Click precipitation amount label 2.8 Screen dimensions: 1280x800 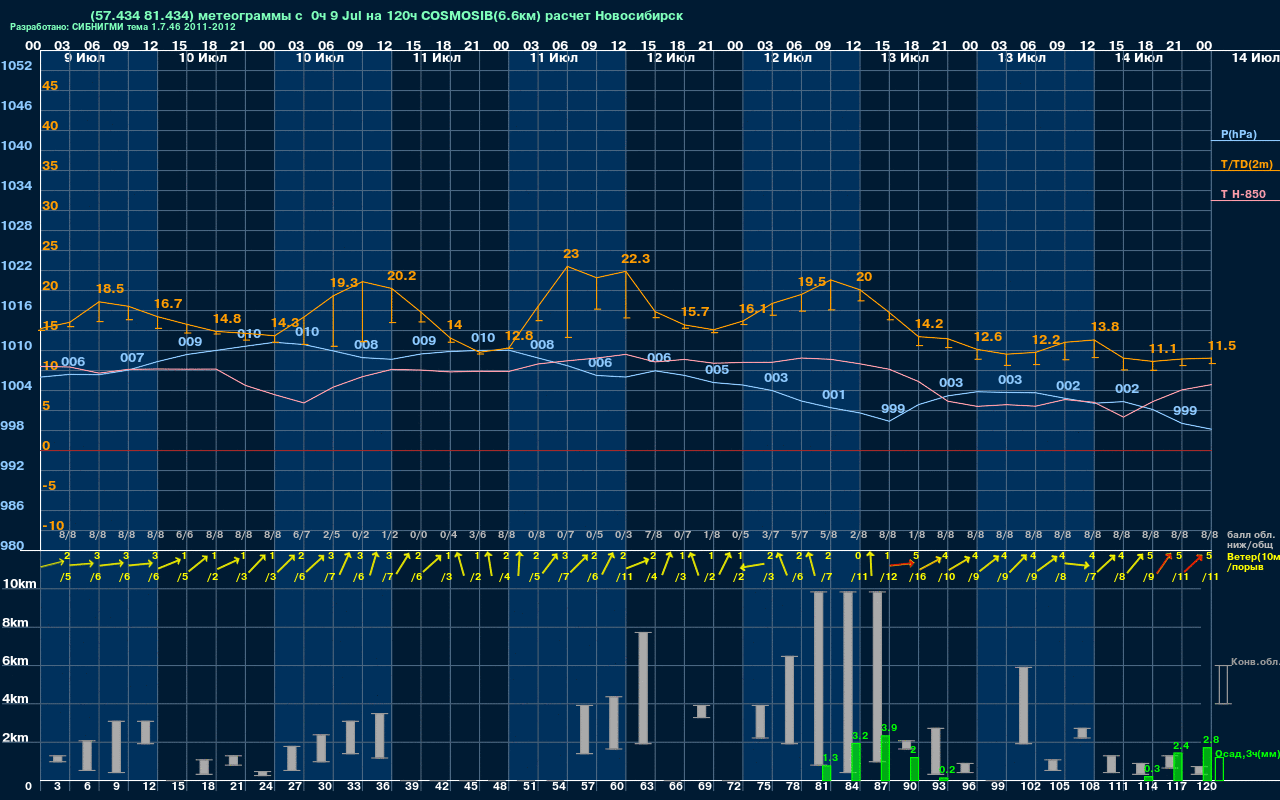tap(1210, 739)
